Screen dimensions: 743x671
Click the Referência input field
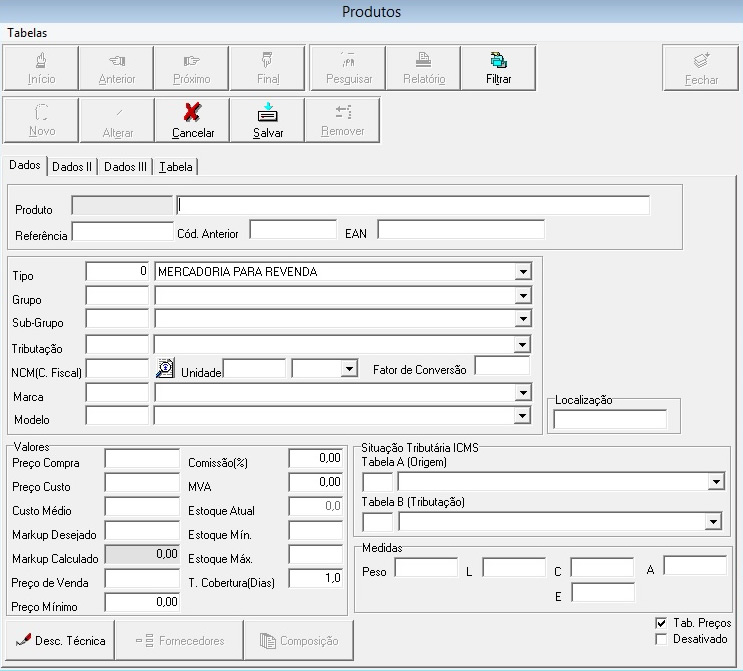pyautogui.click(x=122, y=232)
